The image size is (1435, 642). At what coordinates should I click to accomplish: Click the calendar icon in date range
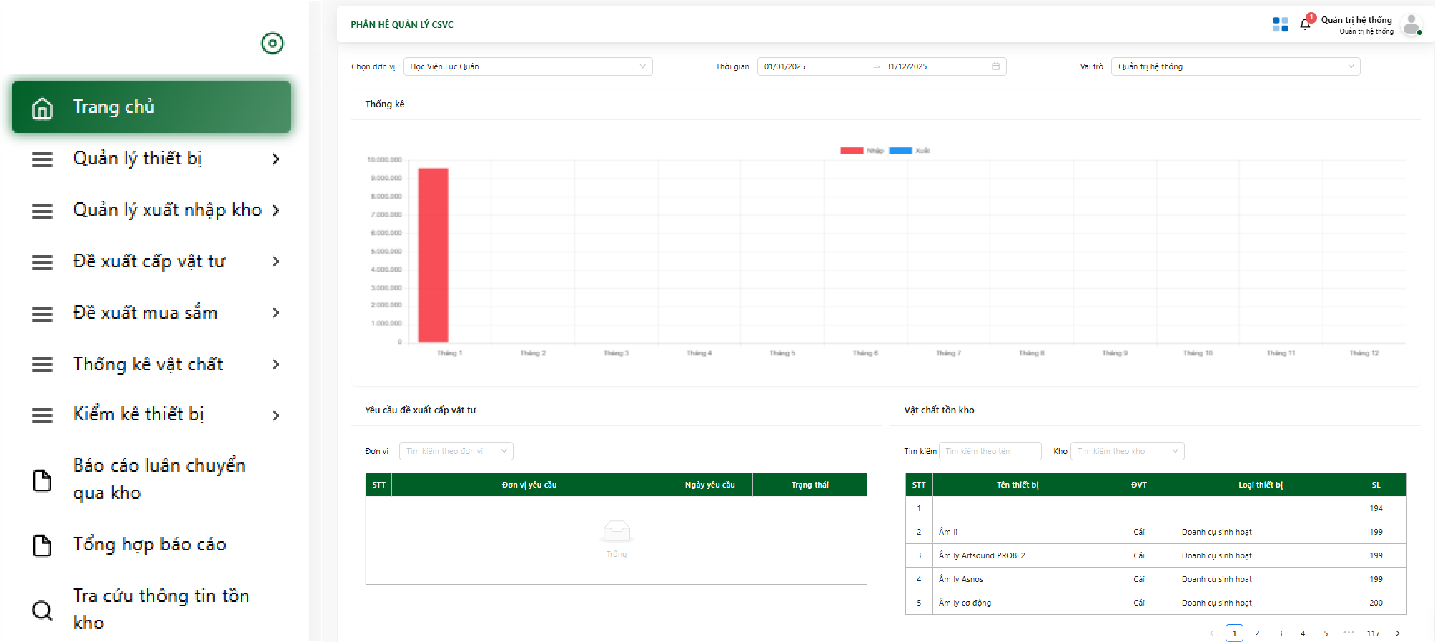[996, 67]
